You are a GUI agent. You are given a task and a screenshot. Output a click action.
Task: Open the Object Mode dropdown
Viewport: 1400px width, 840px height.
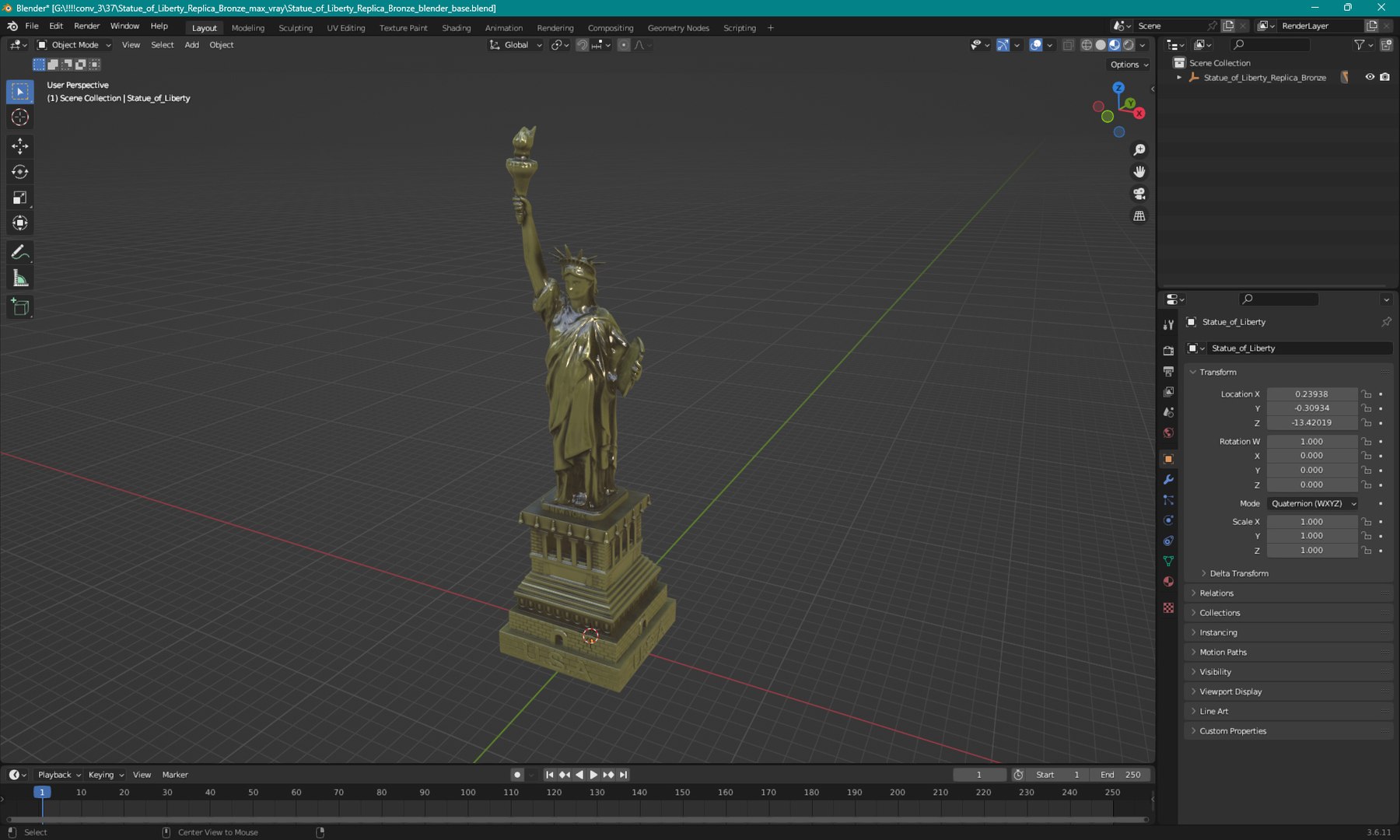tap(75, 45)
